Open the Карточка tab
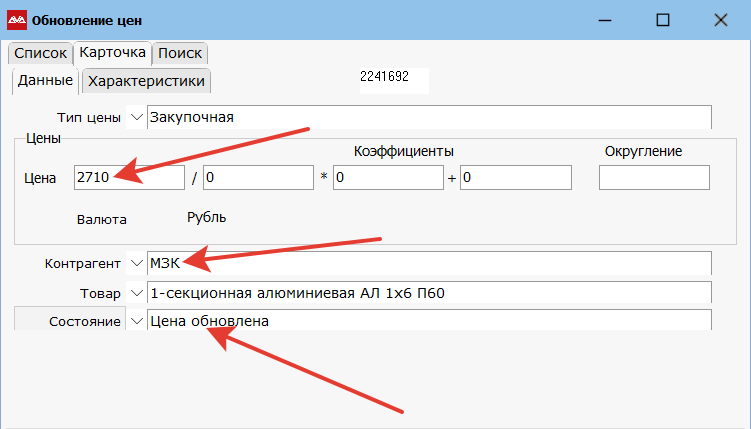Viewport: 751px width, 429px height. [113, 52]
